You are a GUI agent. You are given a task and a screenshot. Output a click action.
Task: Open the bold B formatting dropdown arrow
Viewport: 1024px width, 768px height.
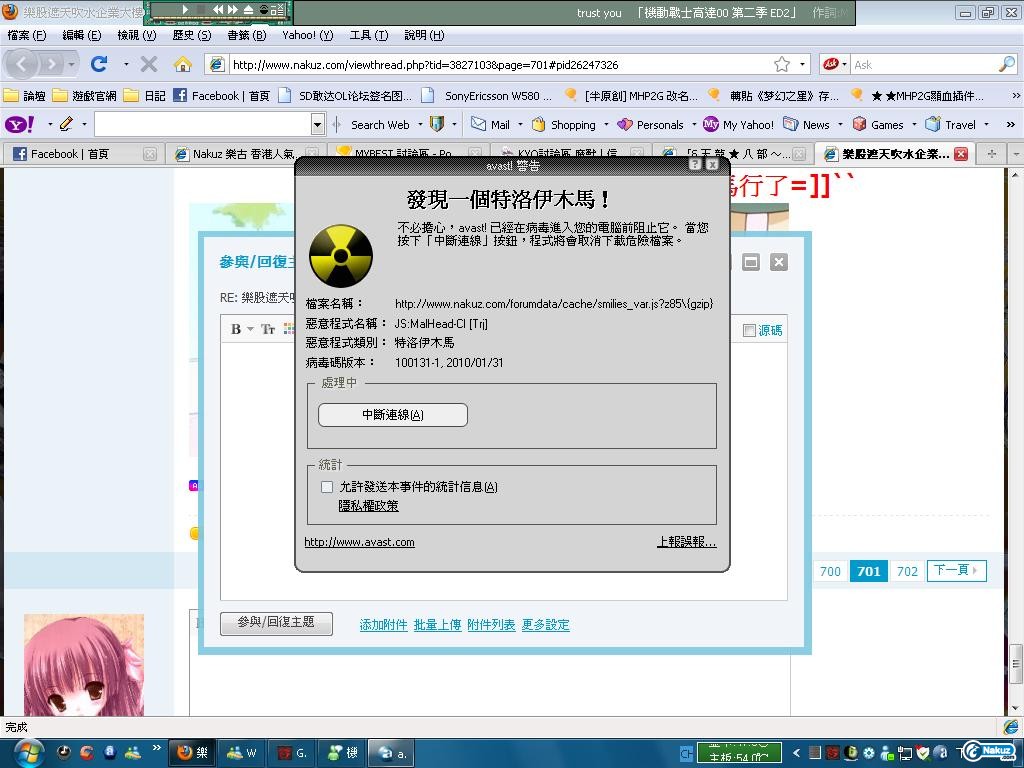coord(251,329)
